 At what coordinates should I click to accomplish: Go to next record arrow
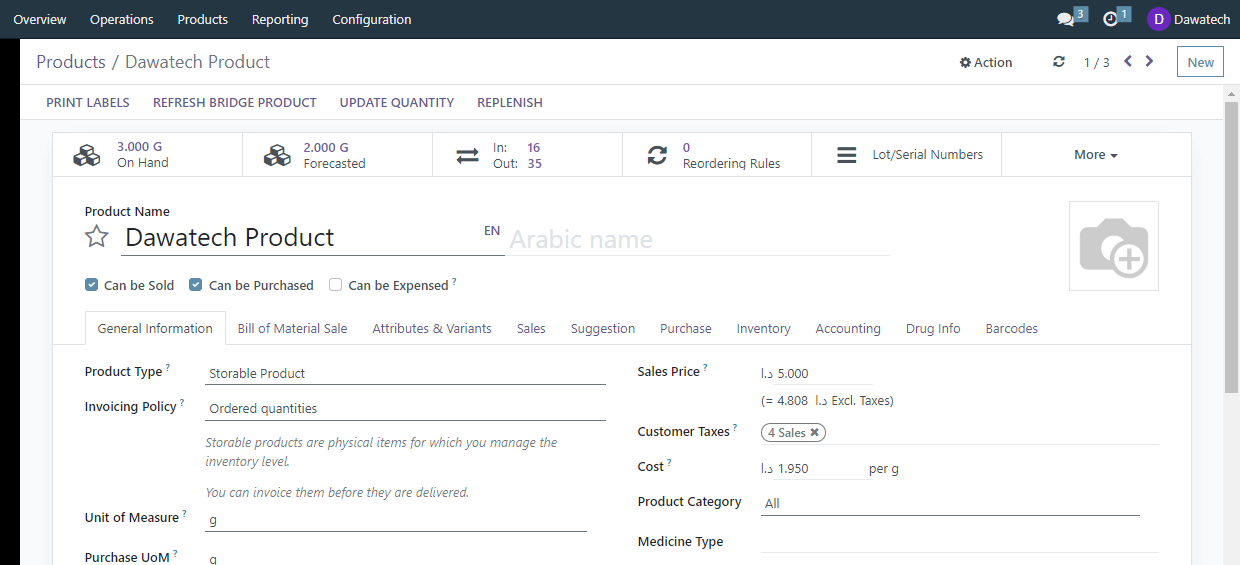point(1149,61)
